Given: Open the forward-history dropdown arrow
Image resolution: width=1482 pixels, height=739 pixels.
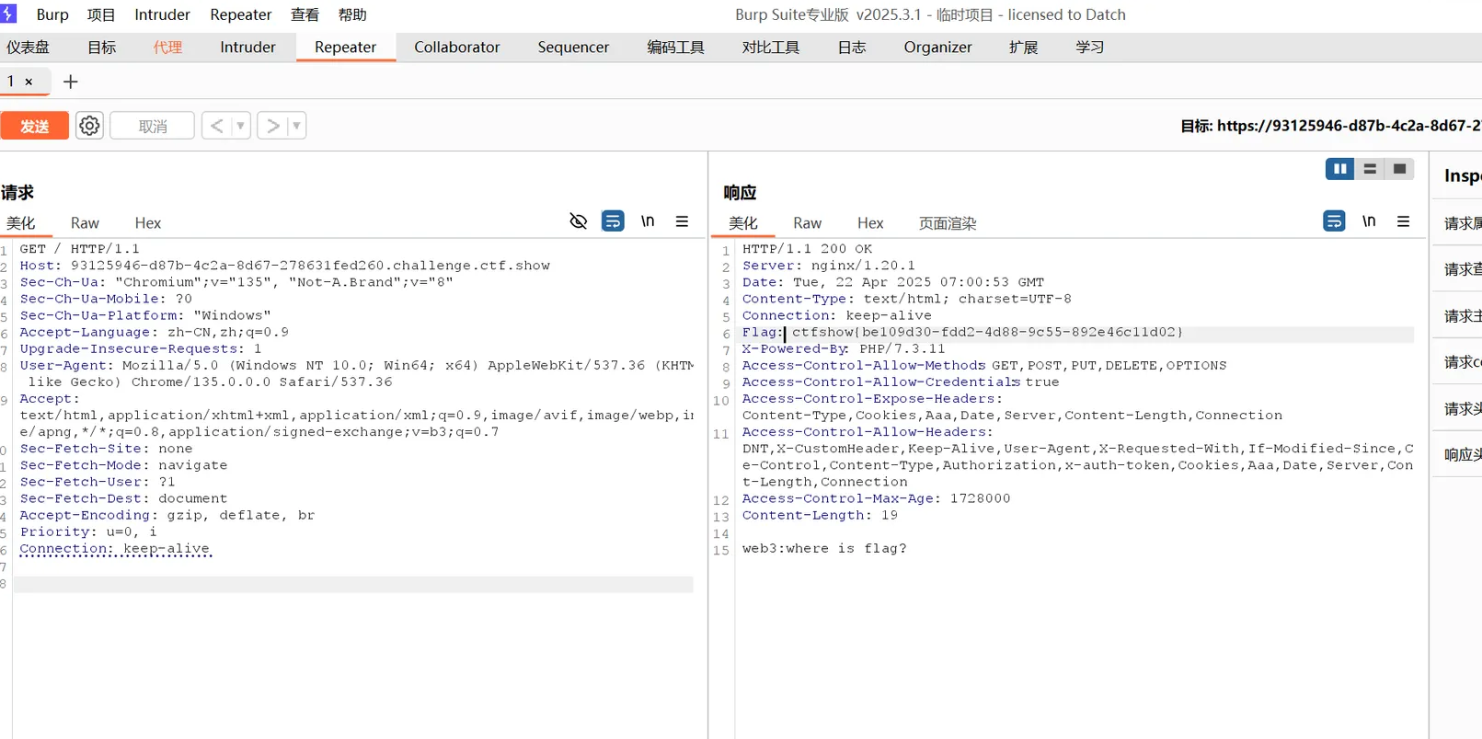Looking at the screenshot, I should pyautogui.click(x=296, y=126).
